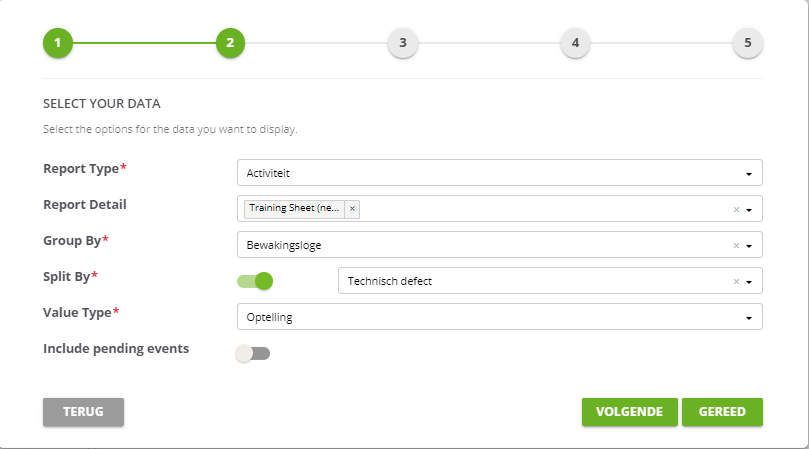Expand the Group By dropdown arrow
The image size is (809, 449).
(749, 246)
